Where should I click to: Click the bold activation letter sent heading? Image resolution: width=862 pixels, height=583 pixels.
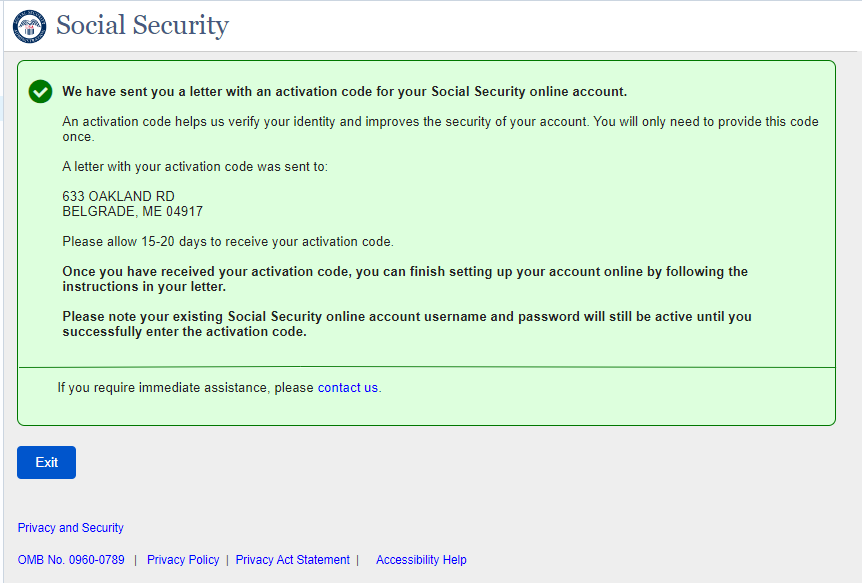tap(344, 92)
